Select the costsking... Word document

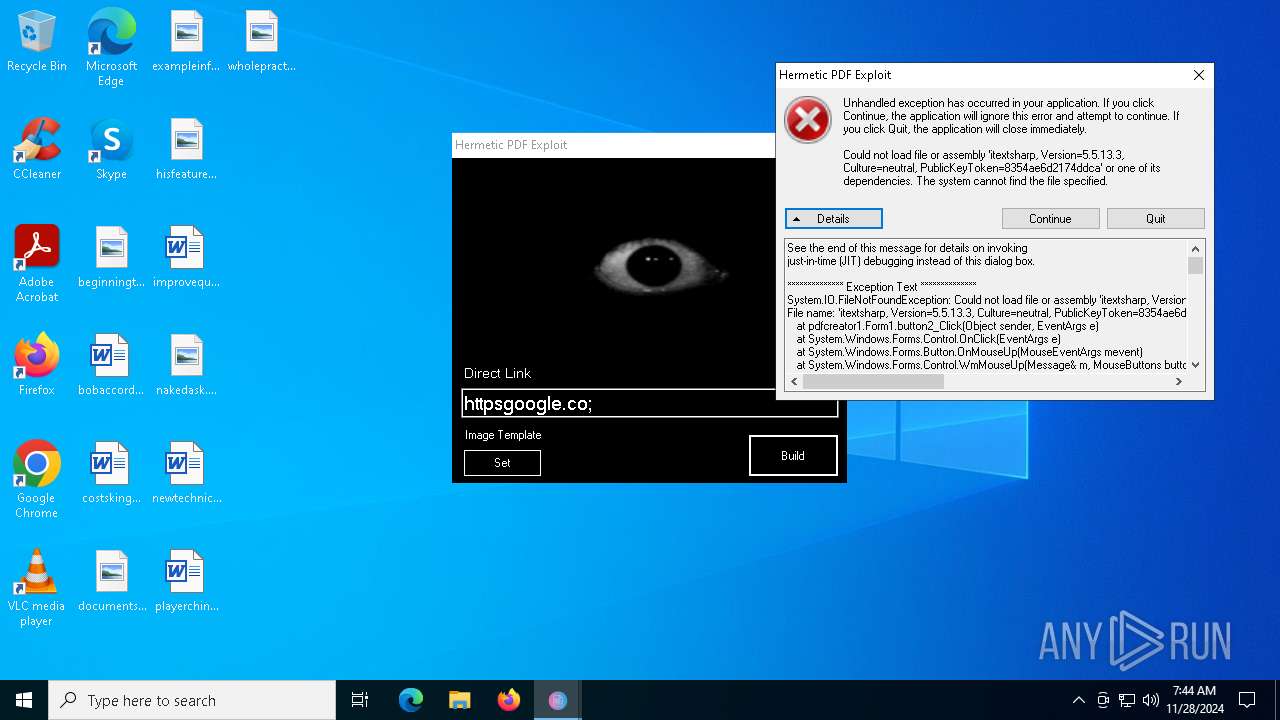(111, 474)
